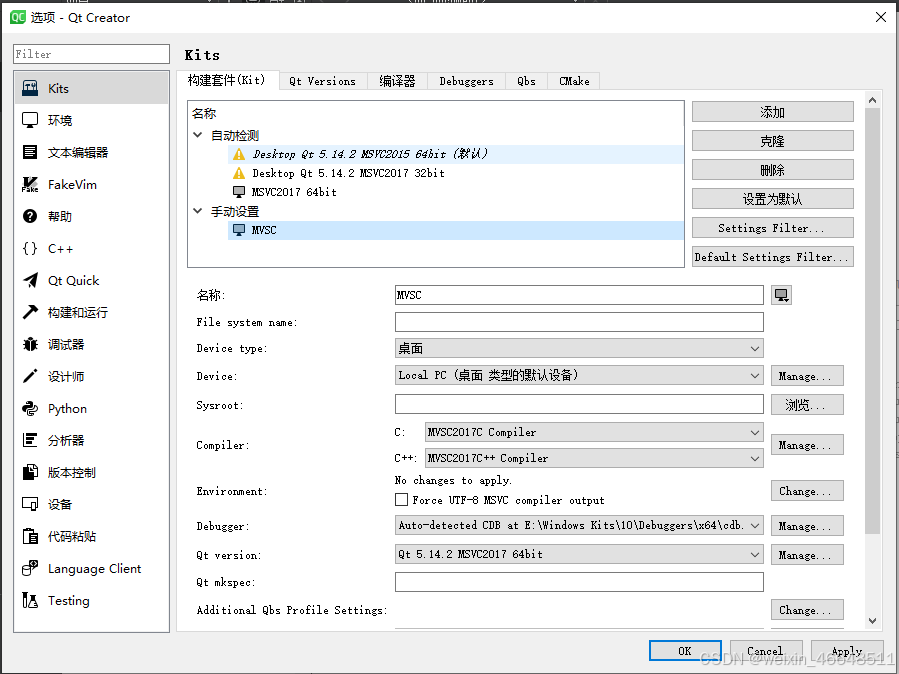Select the 构建和运行 hammer icon

click(x=30, y=312)
